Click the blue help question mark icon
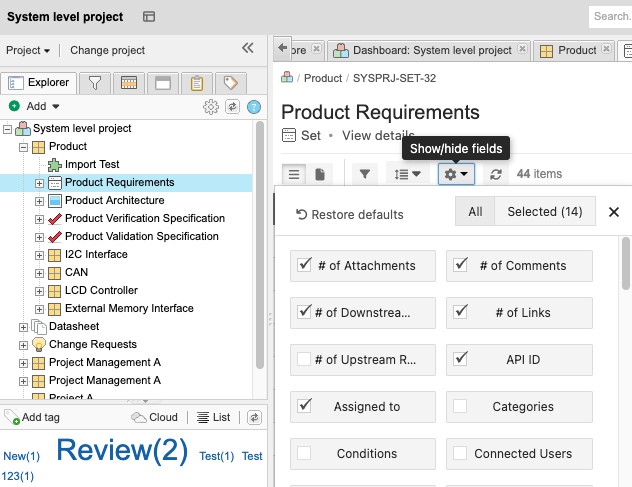632x487 pixels. (x=254, y=107)
